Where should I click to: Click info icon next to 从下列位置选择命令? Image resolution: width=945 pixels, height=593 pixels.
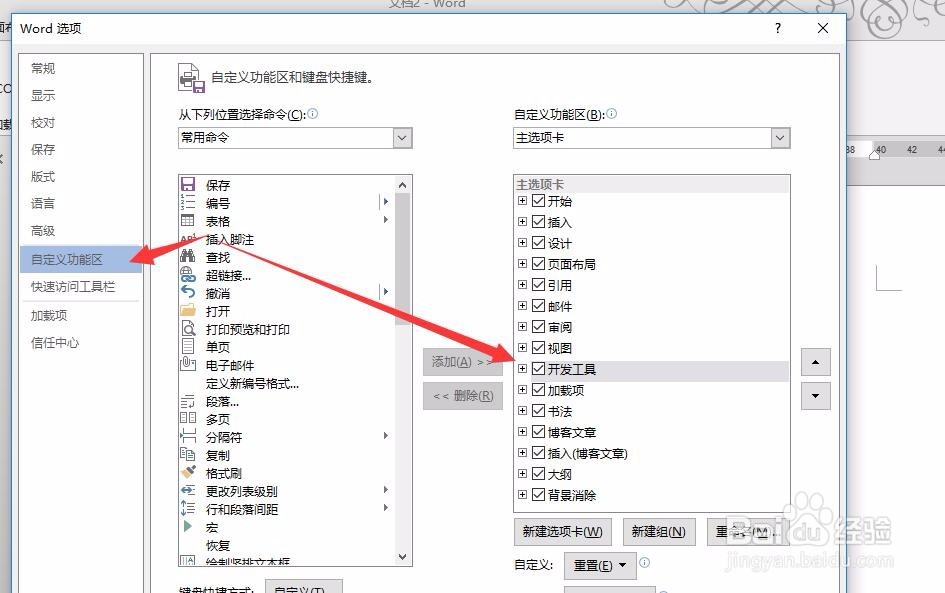click(x=313, y=113)
